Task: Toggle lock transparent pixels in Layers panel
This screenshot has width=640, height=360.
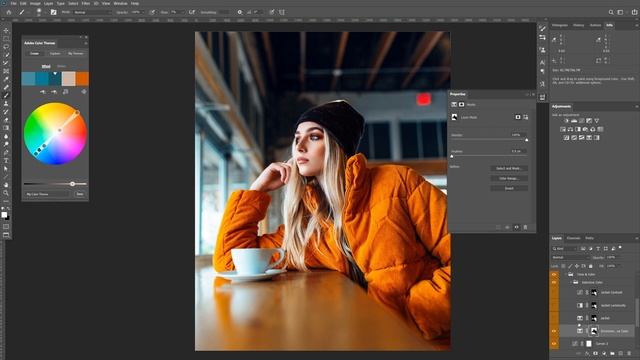Action: click(563, 266)
